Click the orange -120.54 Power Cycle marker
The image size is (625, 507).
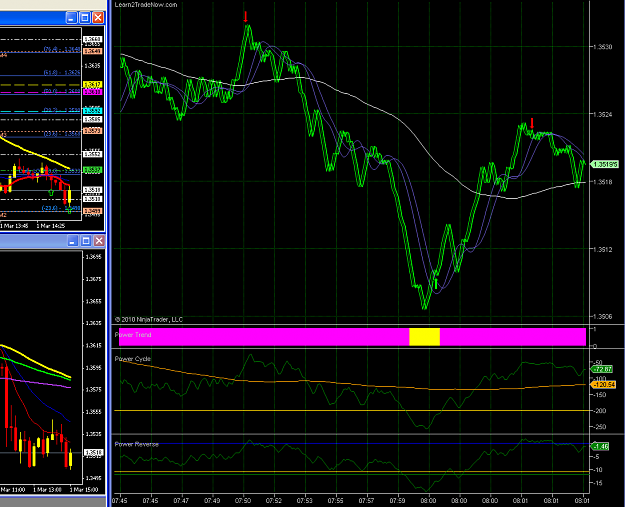(603, 385)
